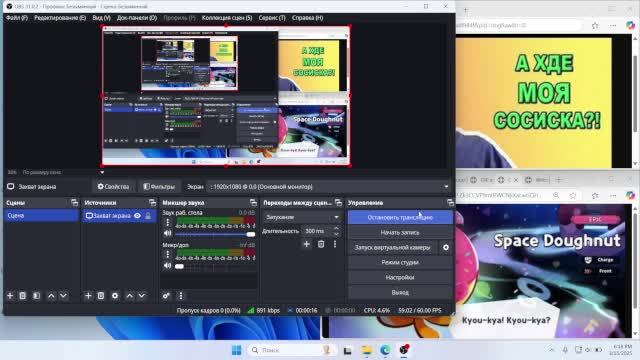The height and width of the screenshot is (360, 640).
Task: Open the preview scaling dropdown arrow
Action: pyautogui.click(x=102, y=172)
